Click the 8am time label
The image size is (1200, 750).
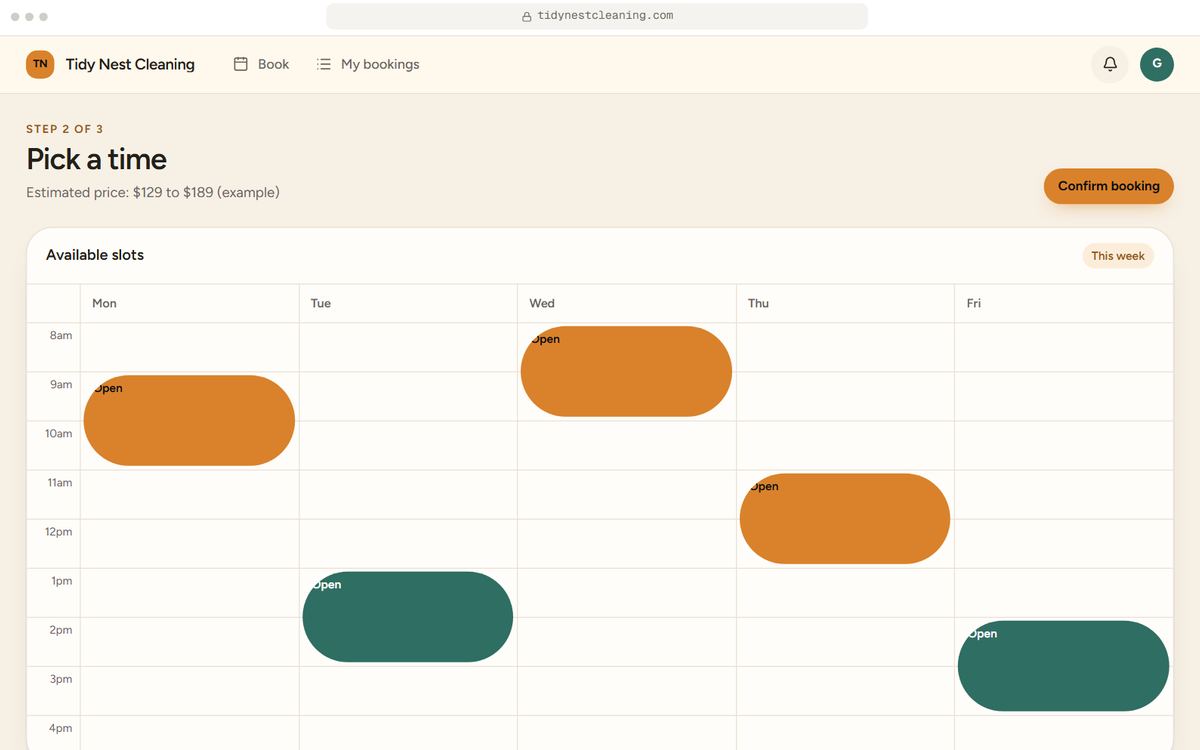pyautogui.click(x=61, y=335)
